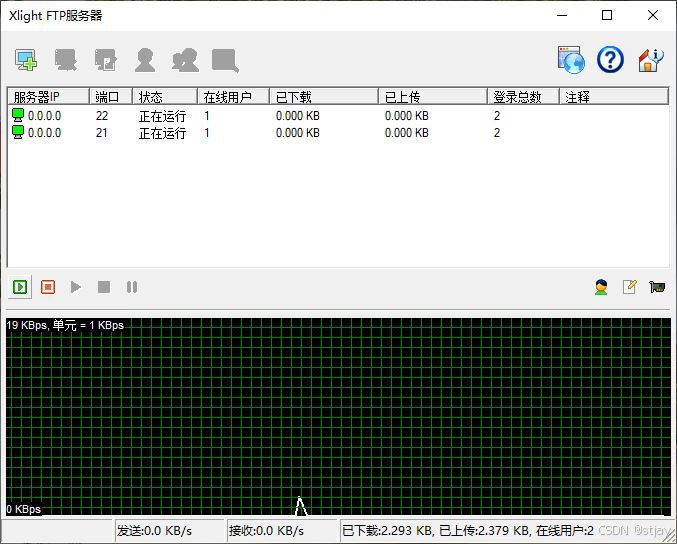Click the 注释 column header
The width and height of the screenshot is (677, 544).
614,97
